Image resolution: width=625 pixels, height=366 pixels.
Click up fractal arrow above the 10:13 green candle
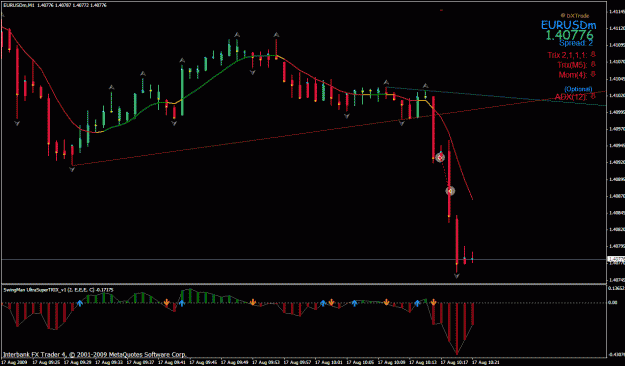click(x=425, y=86)
